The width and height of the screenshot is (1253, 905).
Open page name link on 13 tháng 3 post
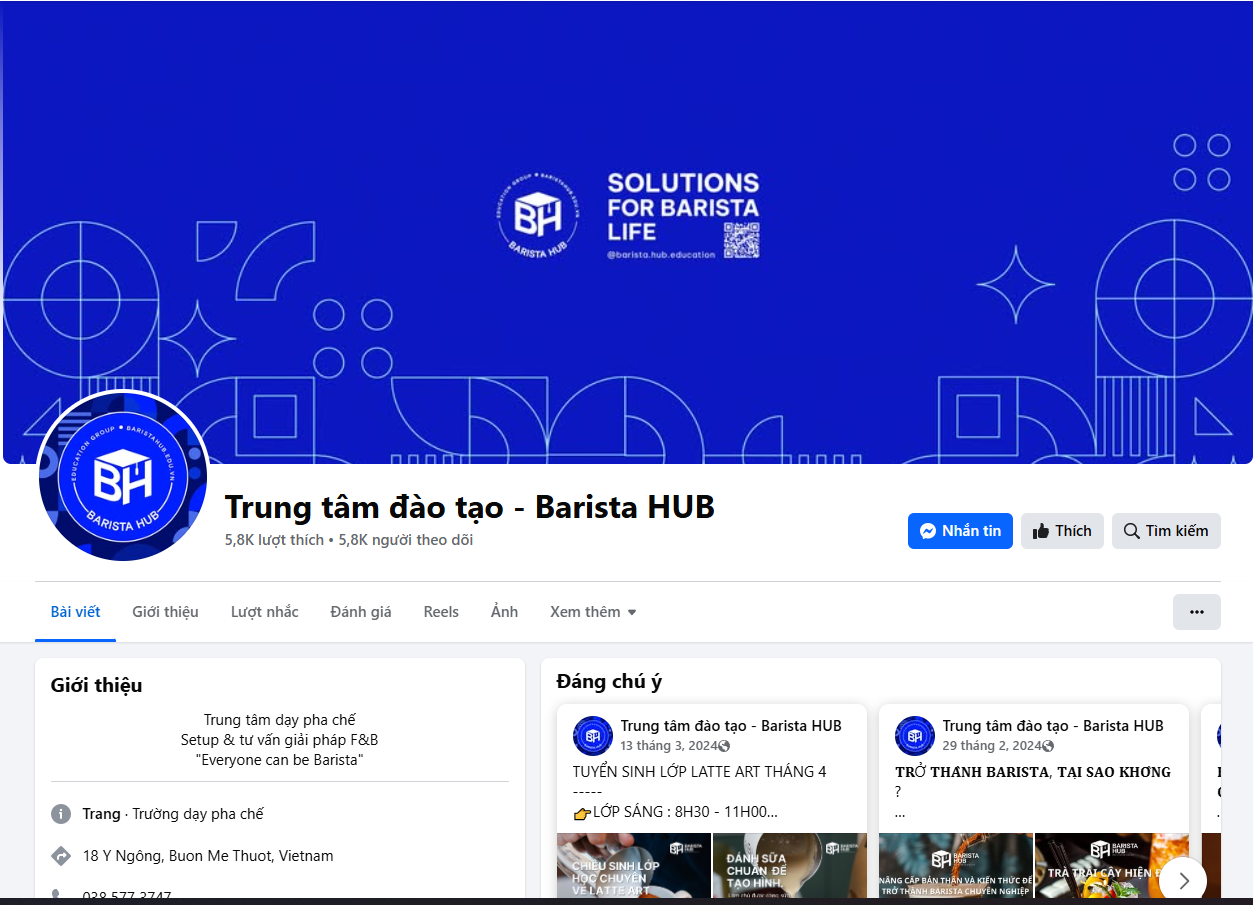point(731,726)
